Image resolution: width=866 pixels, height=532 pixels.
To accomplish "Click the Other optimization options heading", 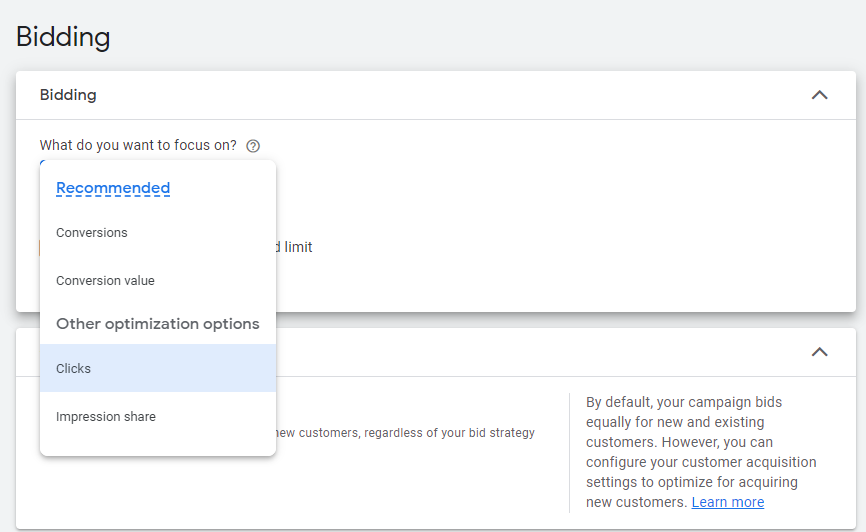I will pos(157,324).
